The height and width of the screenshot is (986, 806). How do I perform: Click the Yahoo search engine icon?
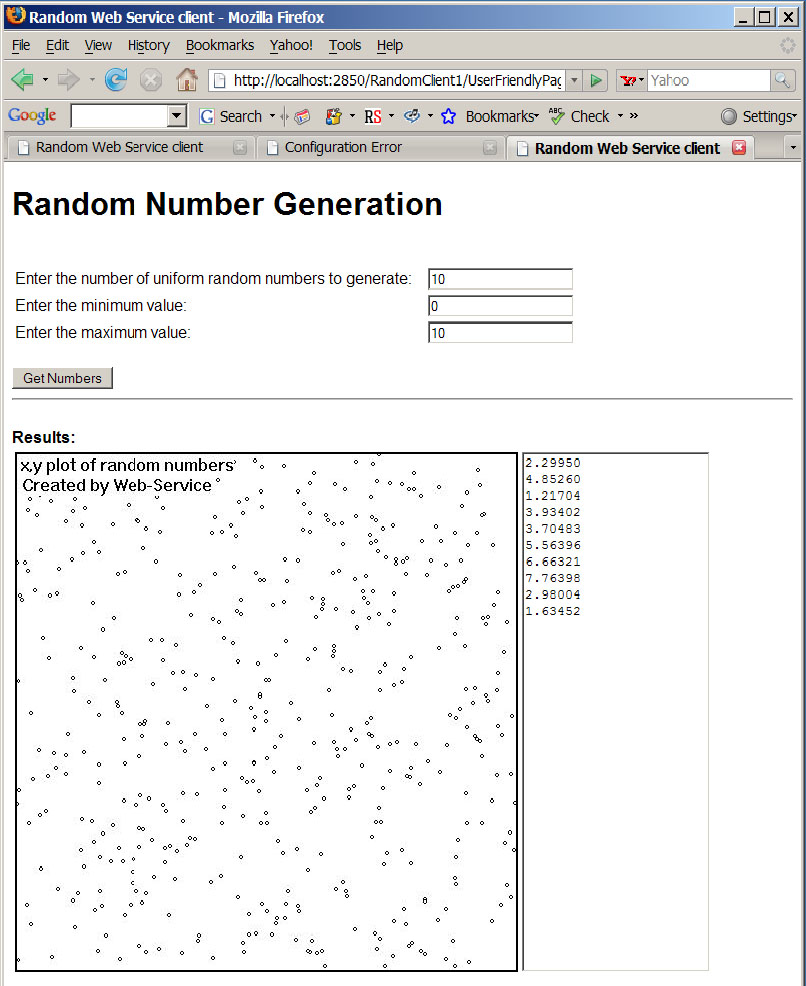[x=627, y=80]
